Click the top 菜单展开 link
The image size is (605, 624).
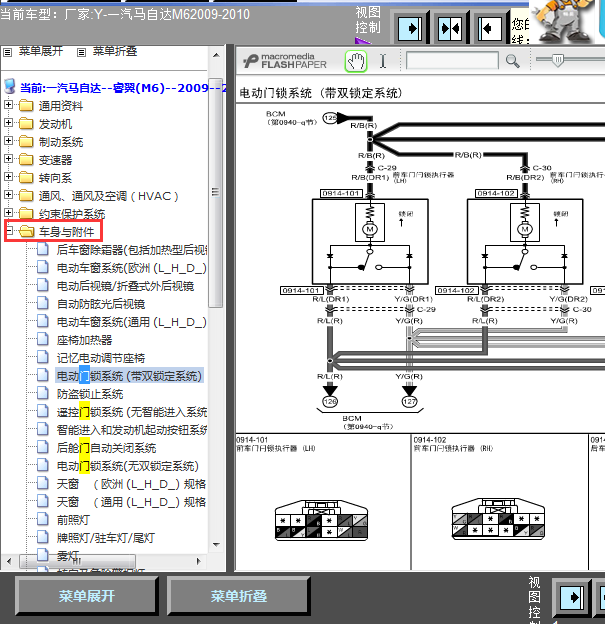pos(41,51)
